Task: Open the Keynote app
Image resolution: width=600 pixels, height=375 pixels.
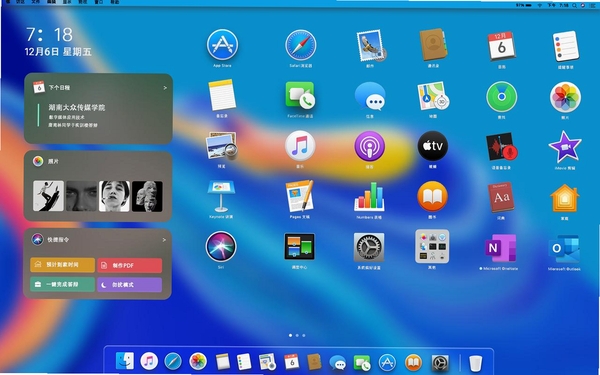Action: [x=221, y=196]
